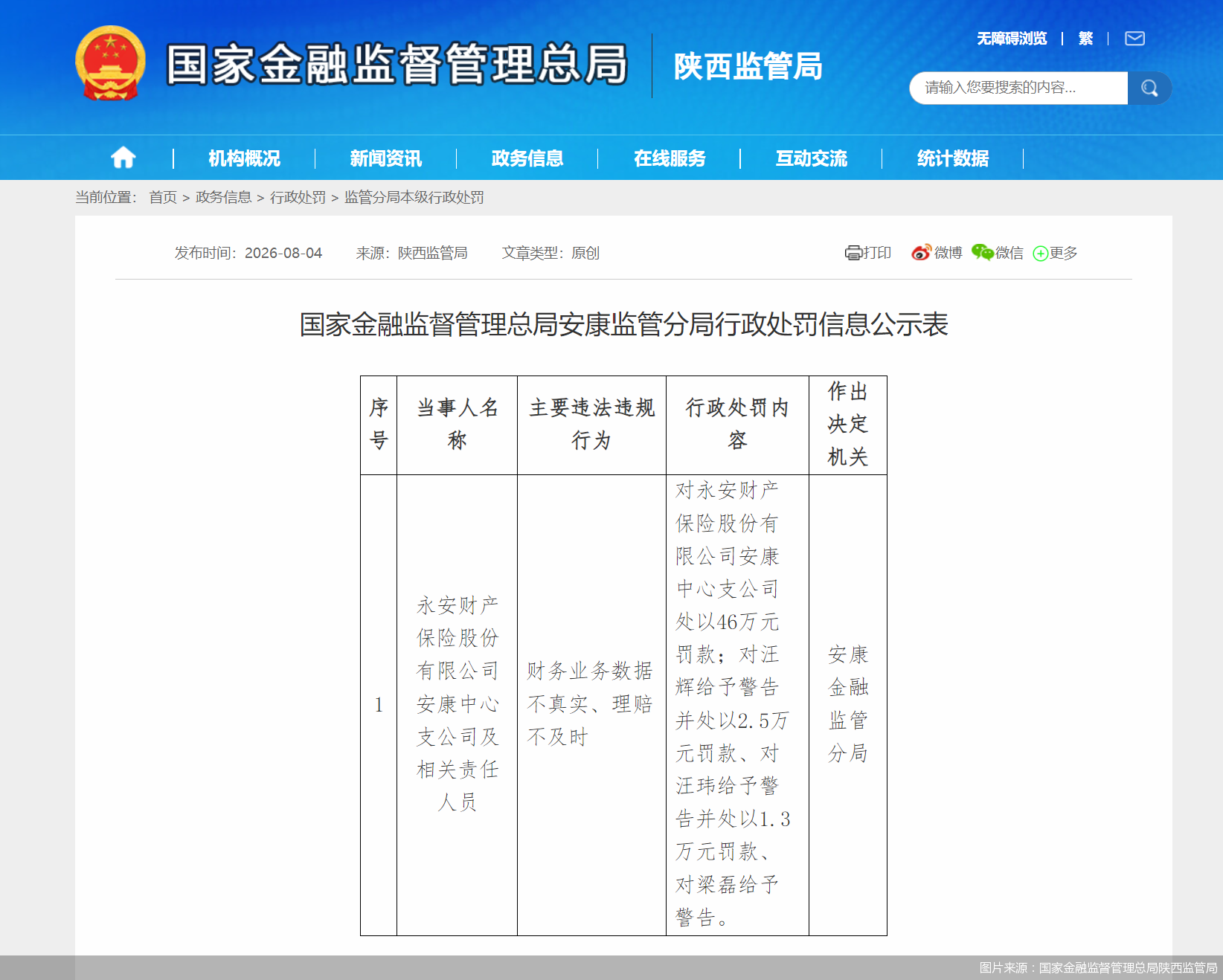Open the envelope mail icon
This screenshot has height=980, width=1223.
(x=1134, y=39)
